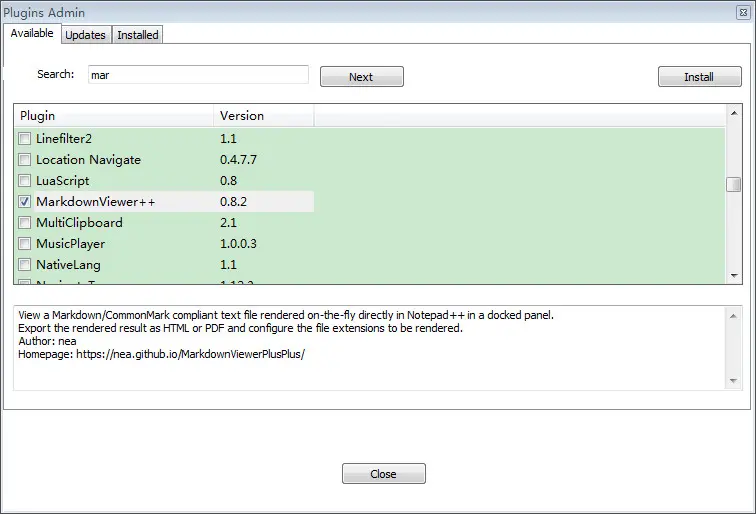Click plugin list scrollbar up arrow
756x514 pixels.
[734, 113]
